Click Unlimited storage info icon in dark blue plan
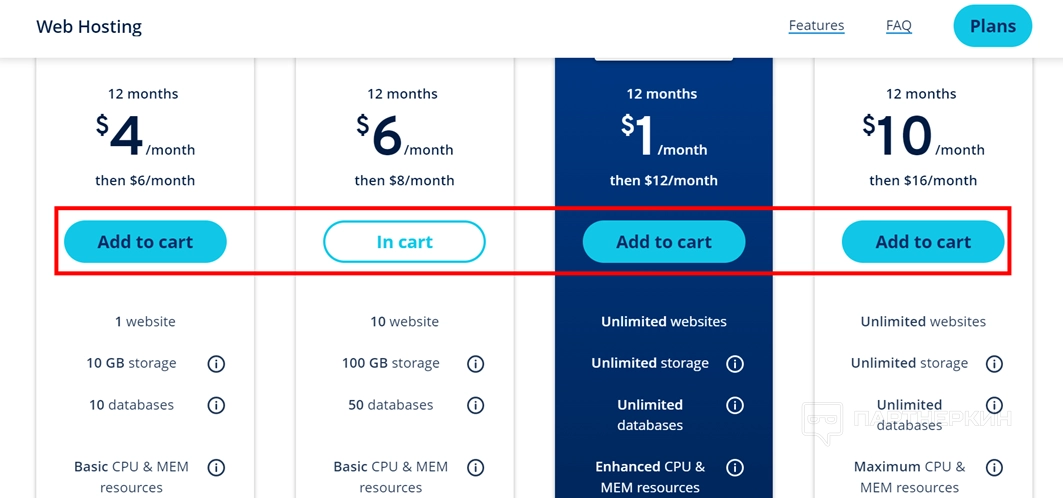 click(x=735, y=364)
